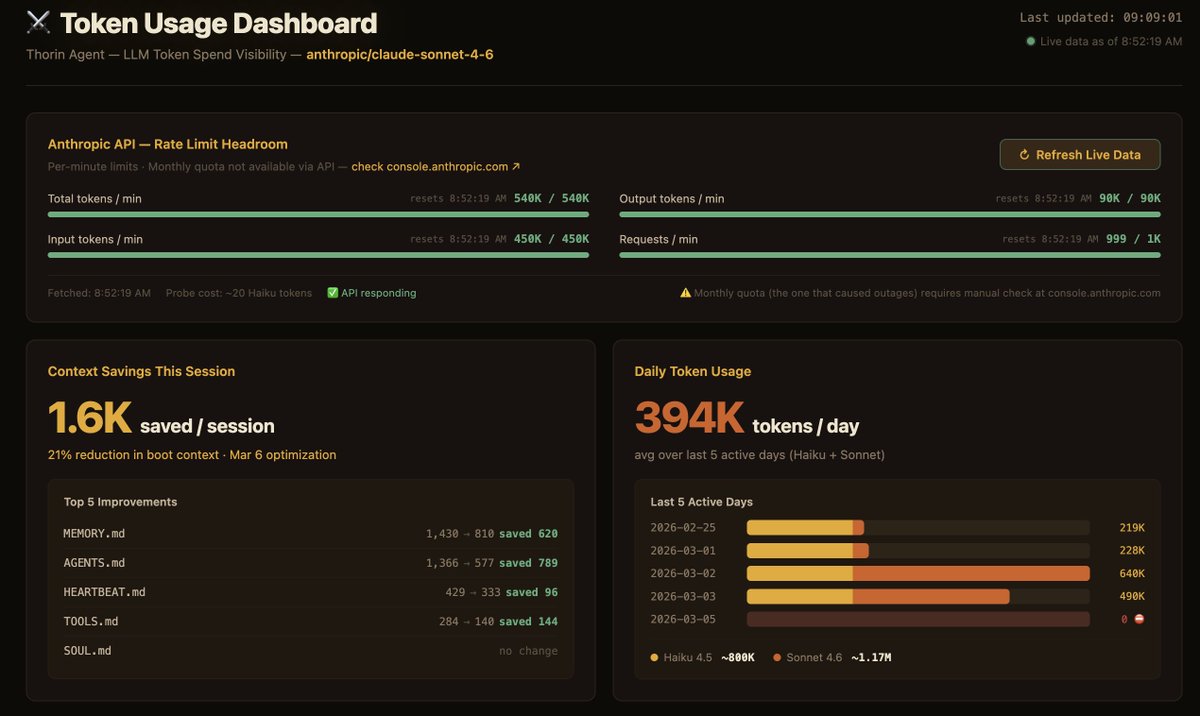Click the saved 789 value
Viewport: 1200px width, 716px height.
coord(528,563)
